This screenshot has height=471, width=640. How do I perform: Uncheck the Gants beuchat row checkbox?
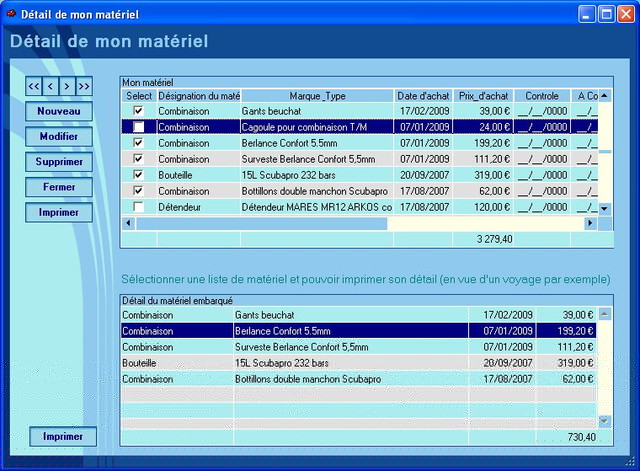tap(139, 111)
